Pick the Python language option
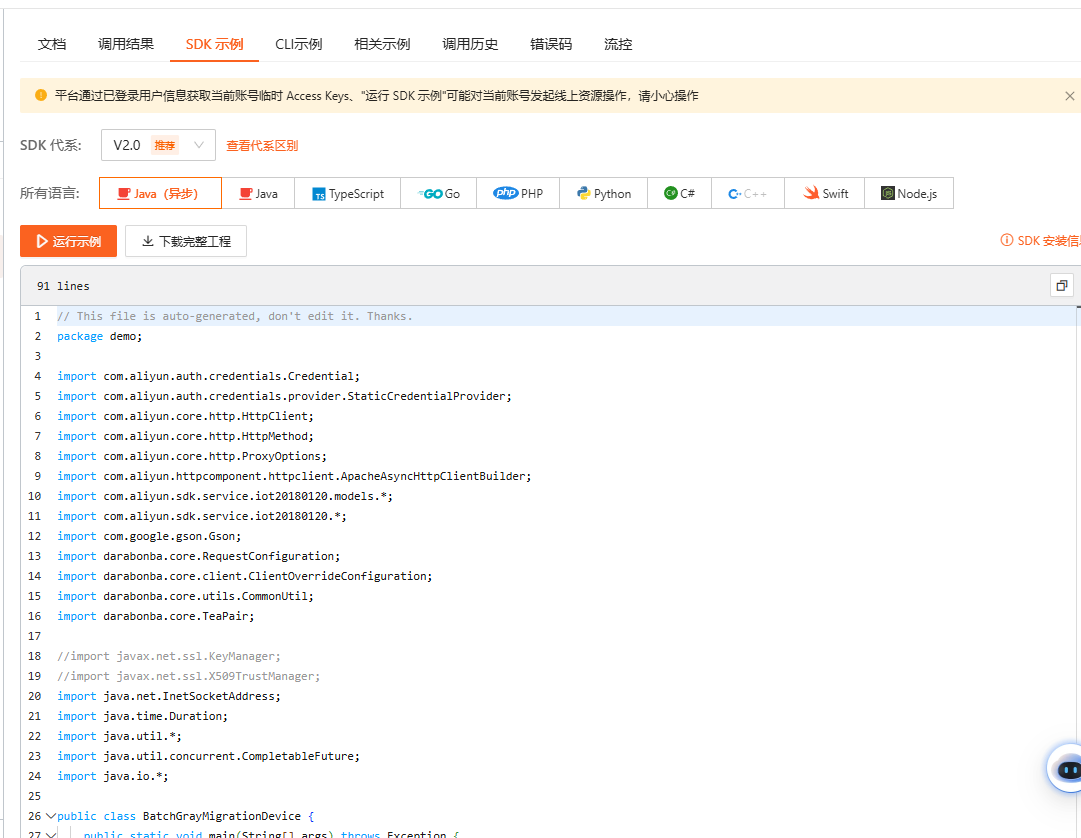This screenshot has width=1081, height=838. pyautogui.click(x=603, y=194)
